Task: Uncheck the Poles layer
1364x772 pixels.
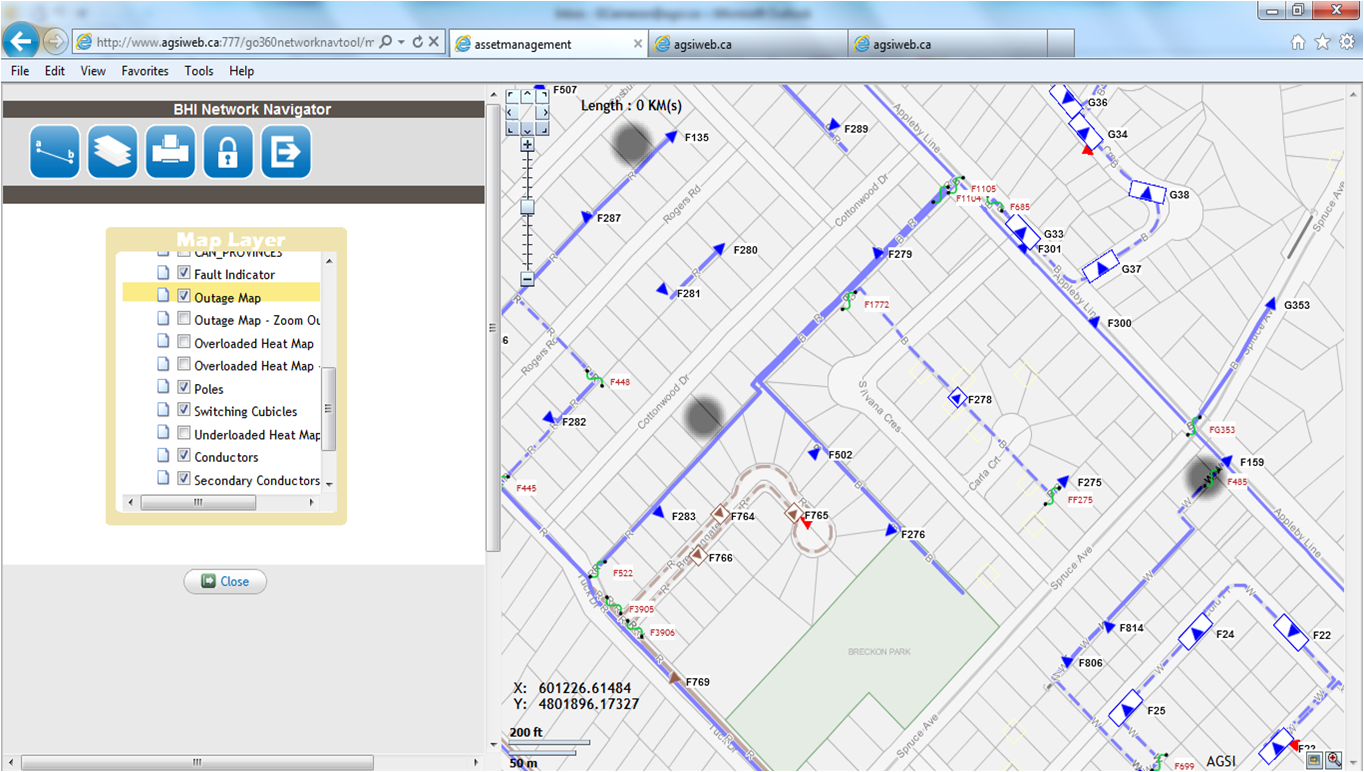Action: point(184,388)
